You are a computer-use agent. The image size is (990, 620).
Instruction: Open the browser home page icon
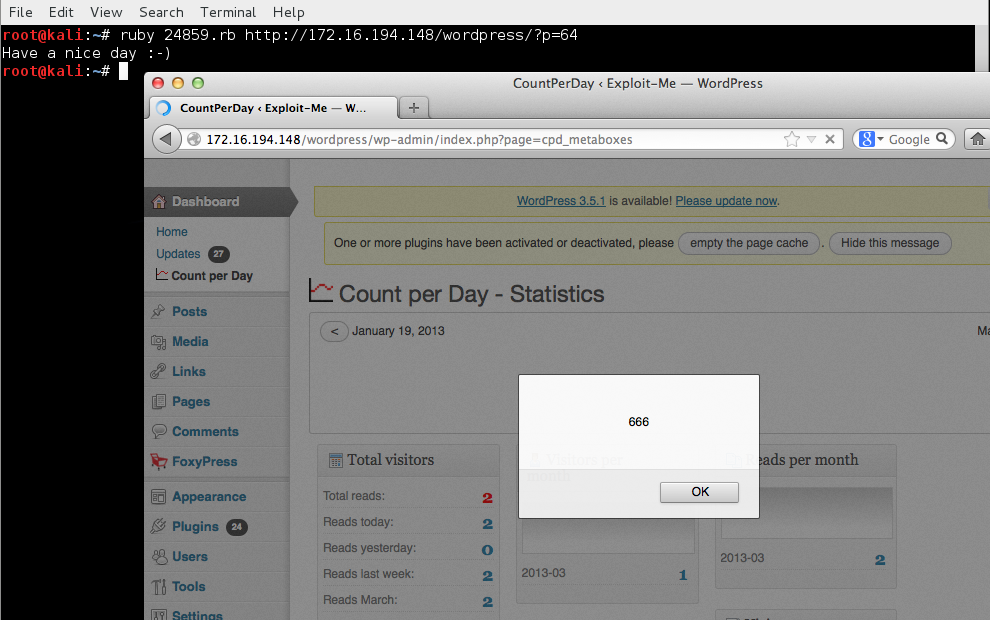(977, 139)
